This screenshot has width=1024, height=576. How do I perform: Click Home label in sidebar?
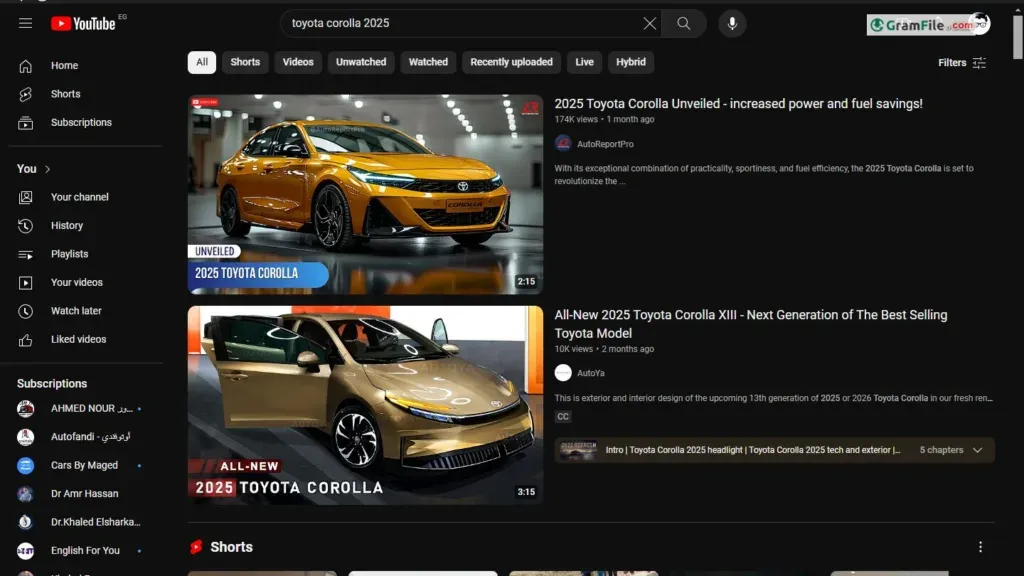pos(64,66)
